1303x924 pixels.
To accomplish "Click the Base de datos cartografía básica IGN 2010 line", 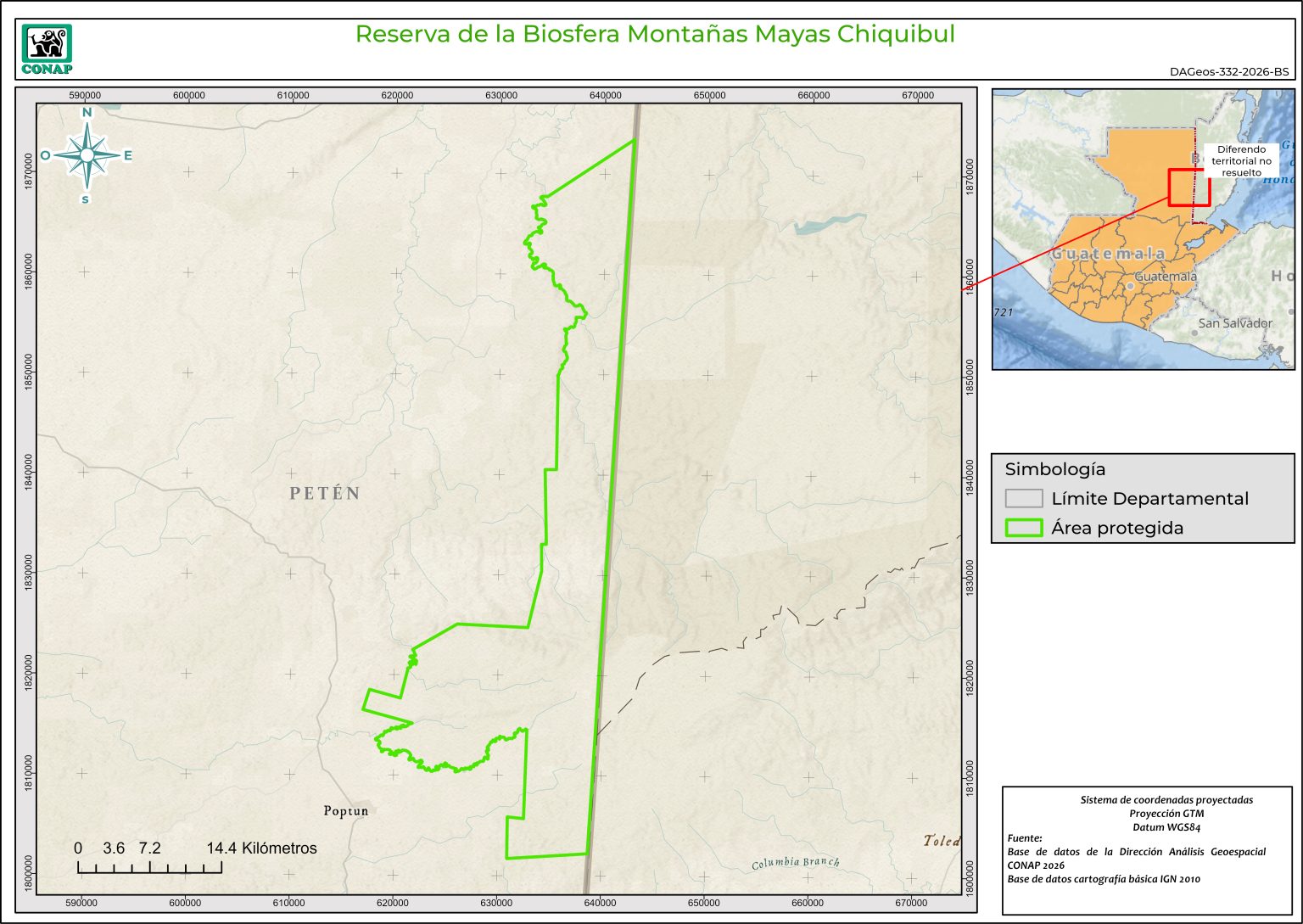I will pos(1104,879).
